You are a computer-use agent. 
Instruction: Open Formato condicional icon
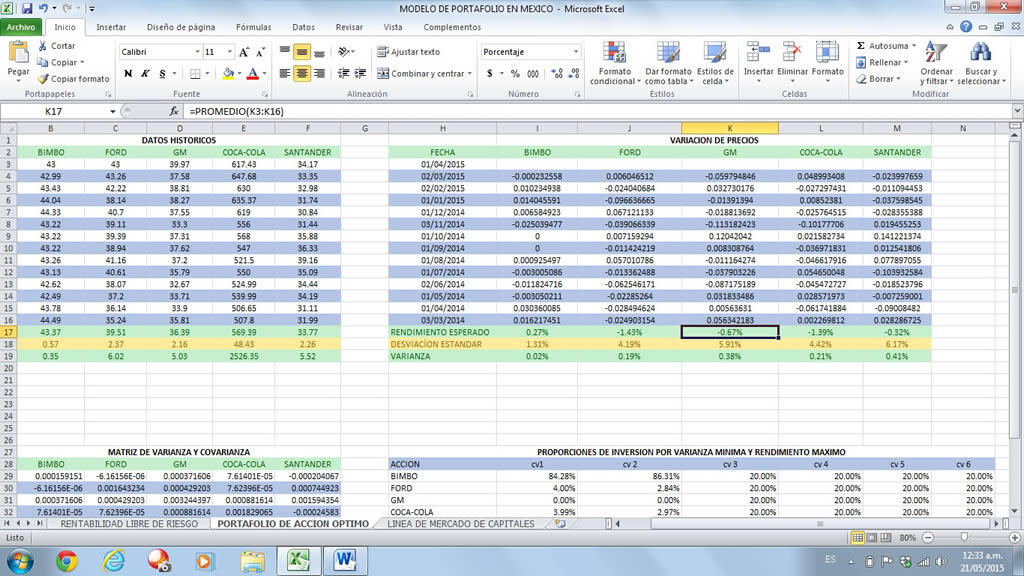coord(615,53)
